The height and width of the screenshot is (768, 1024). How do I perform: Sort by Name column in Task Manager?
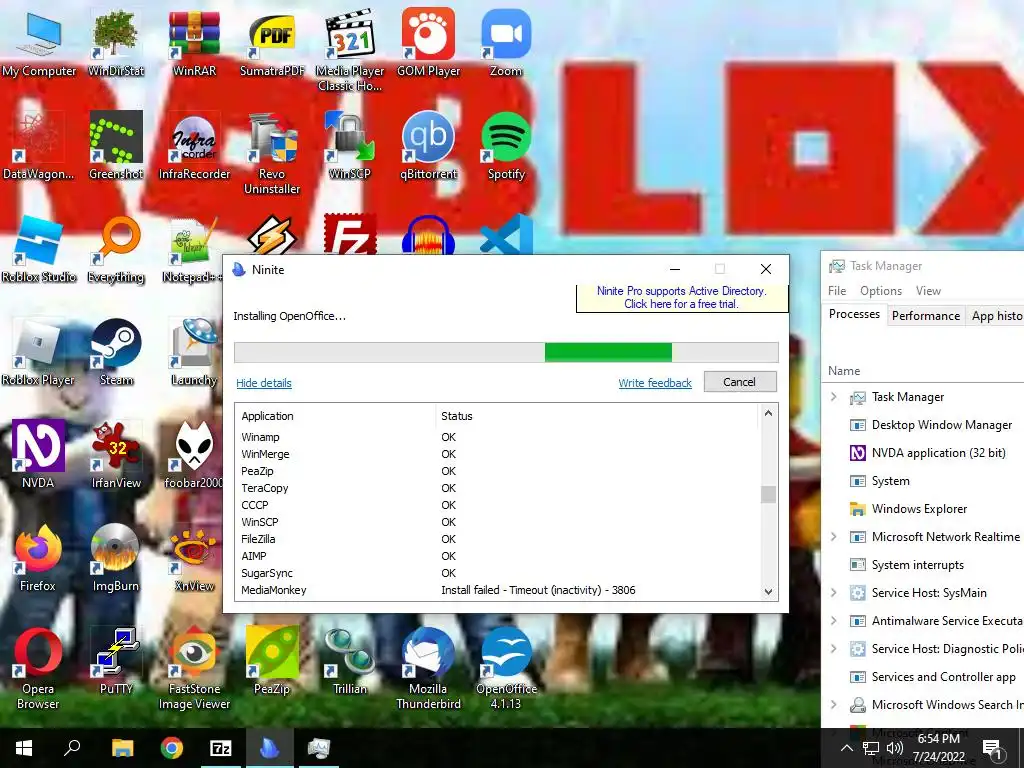click(844, 371)
